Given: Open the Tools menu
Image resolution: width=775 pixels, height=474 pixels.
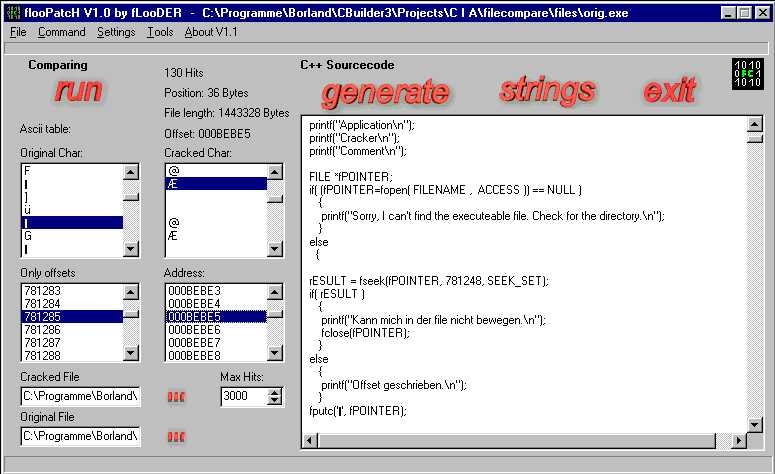Looking at the screenshot, I should click(159, 32).
